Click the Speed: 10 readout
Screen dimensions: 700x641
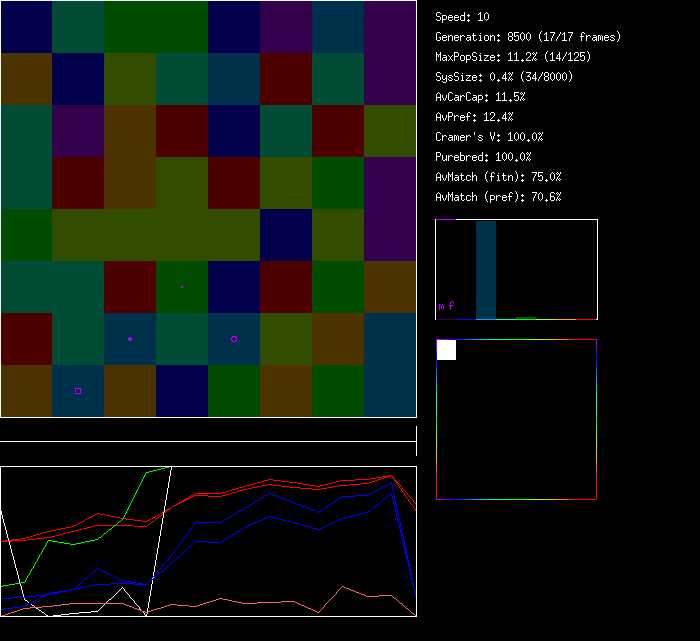coord(463,17)
